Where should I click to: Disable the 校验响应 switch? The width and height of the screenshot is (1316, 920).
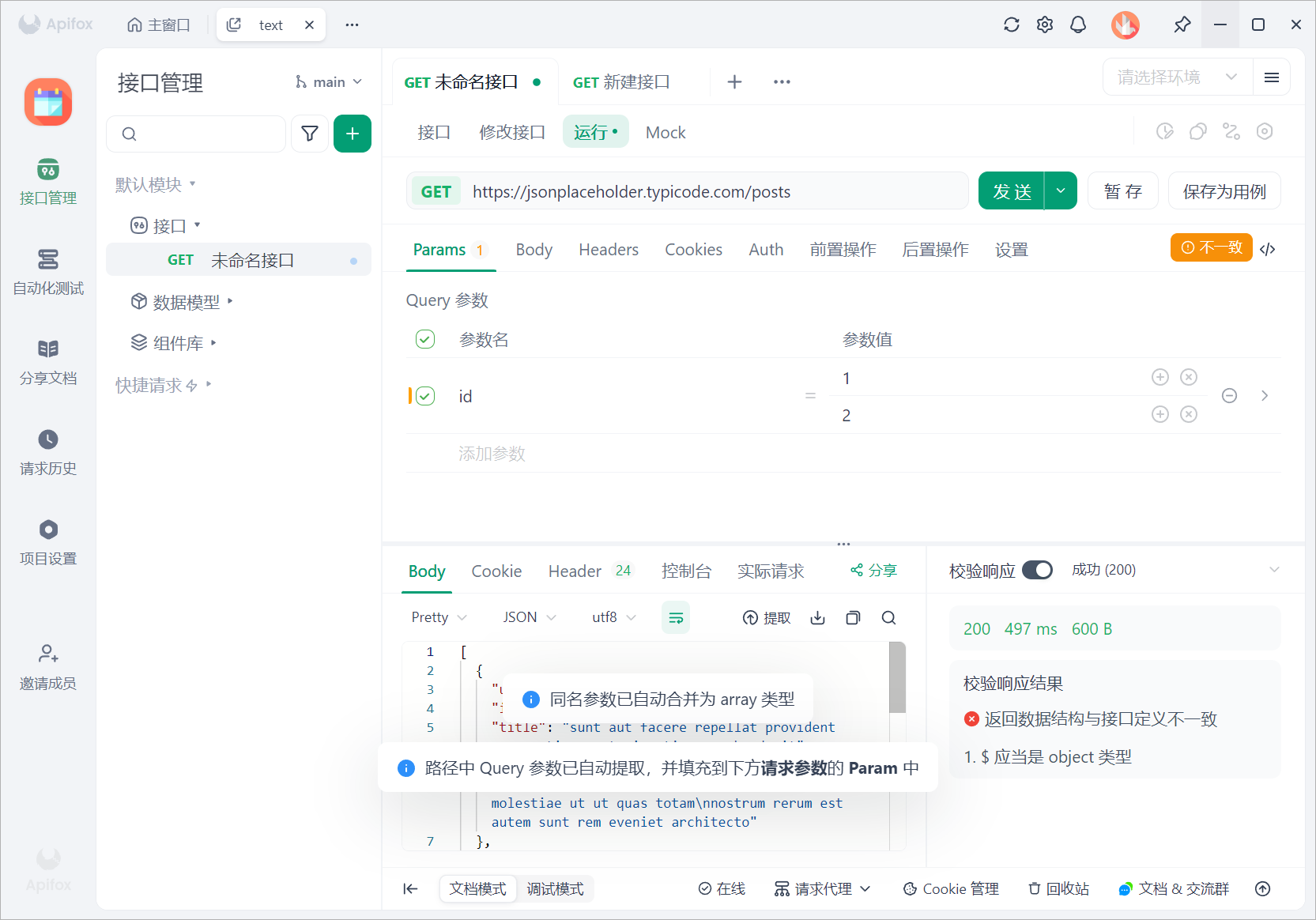click(x=1038, y=569)
